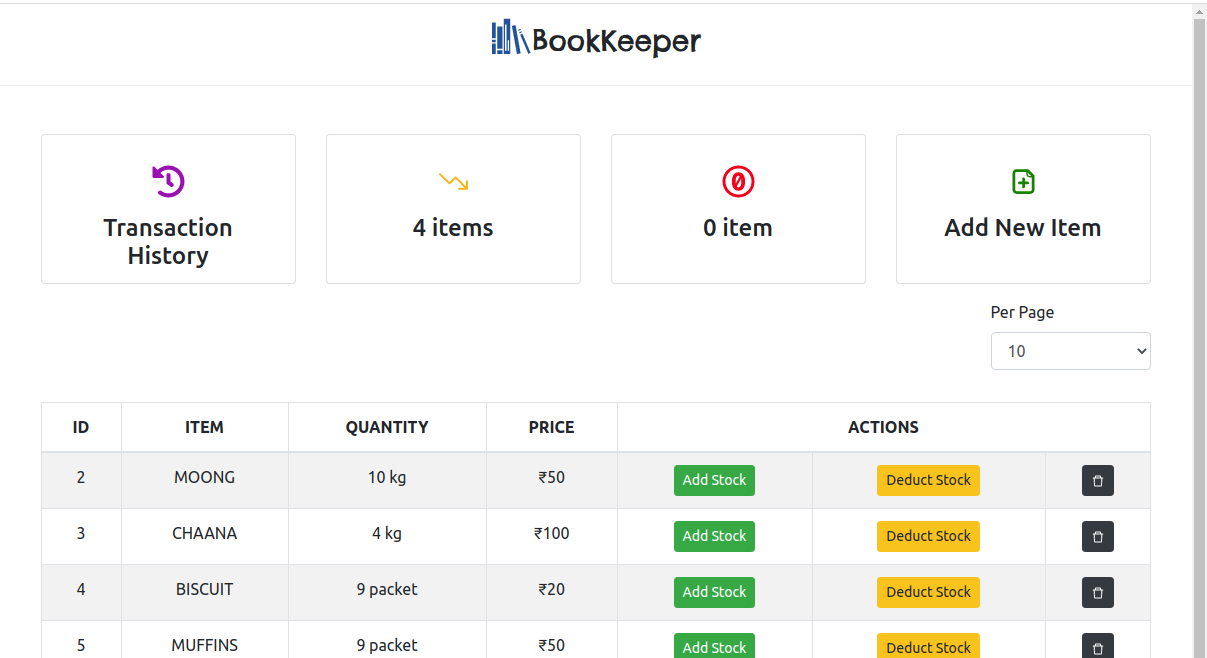Delete MUFFINS using its trash icon
Image resolution: width=1207 pixels, height=658 pixels.
click(x=1098, y=646)
